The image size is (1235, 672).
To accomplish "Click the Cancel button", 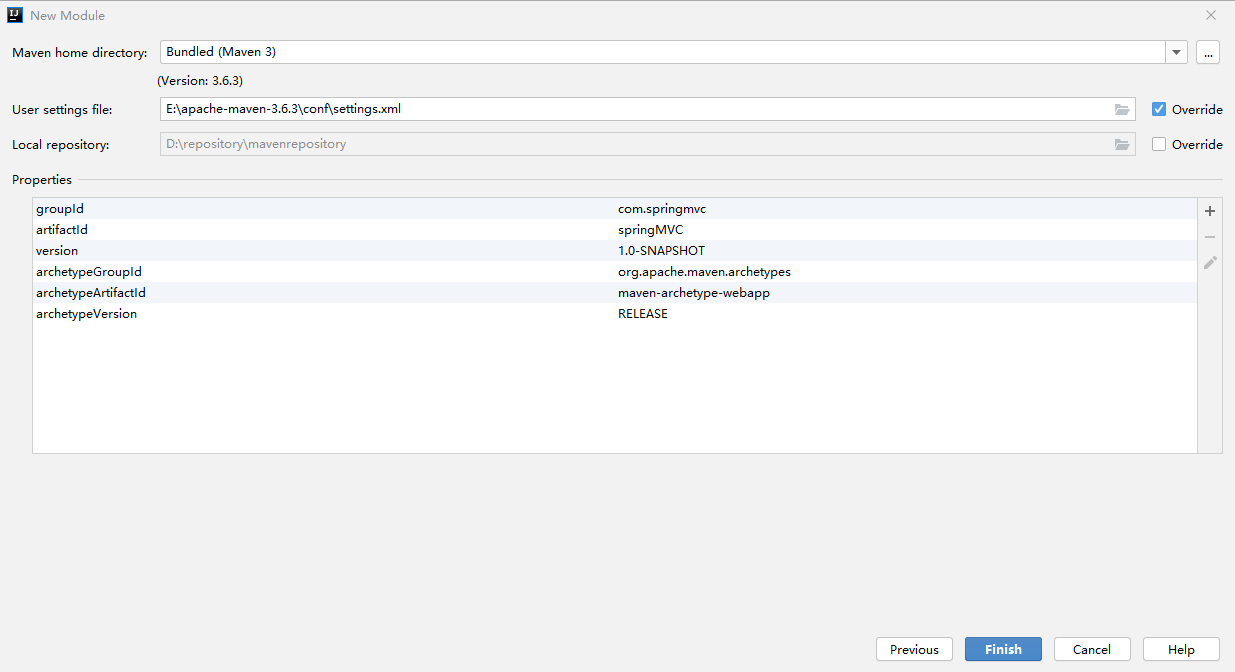I will 1092,649.
